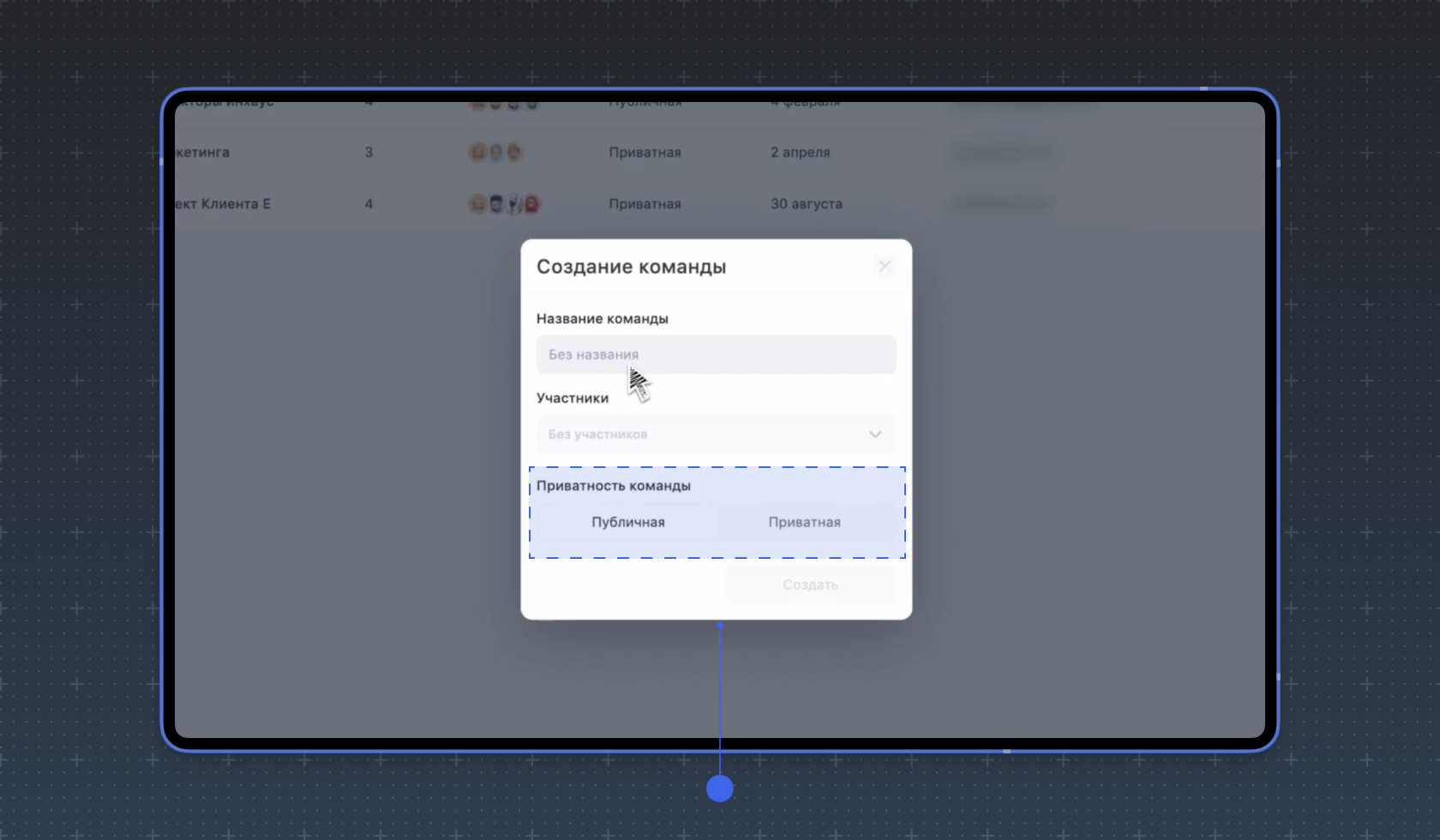Click the first avatar in the Клиента Е row
The width and height of the screenshot is (1440, 840).
pyautogui.click(x=478, y=204)
